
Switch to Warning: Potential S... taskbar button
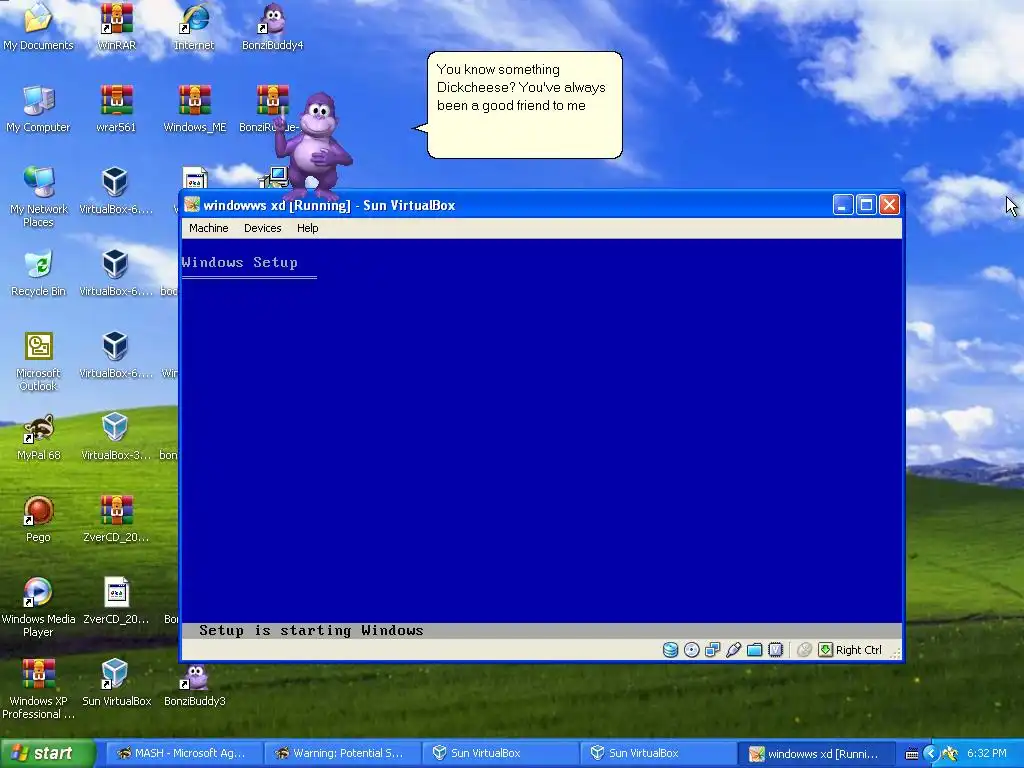click(341, 753)
